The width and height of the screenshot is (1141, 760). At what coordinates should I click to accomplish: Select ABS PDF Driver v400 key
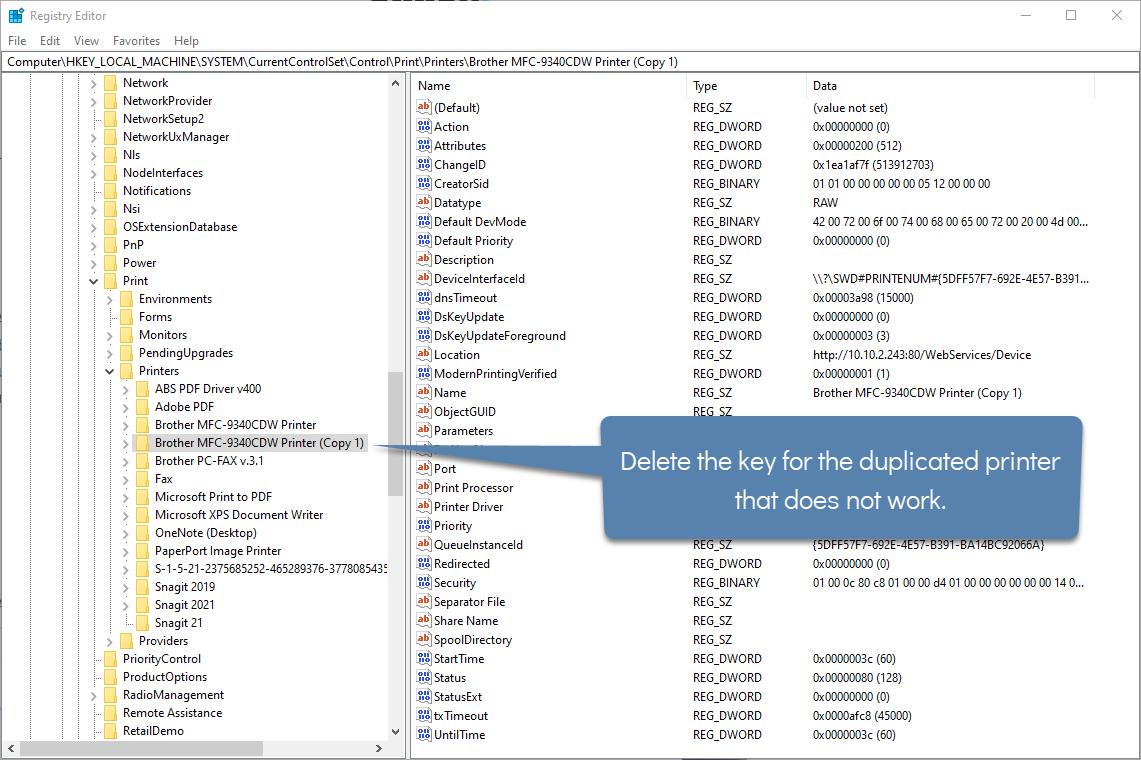207,389
